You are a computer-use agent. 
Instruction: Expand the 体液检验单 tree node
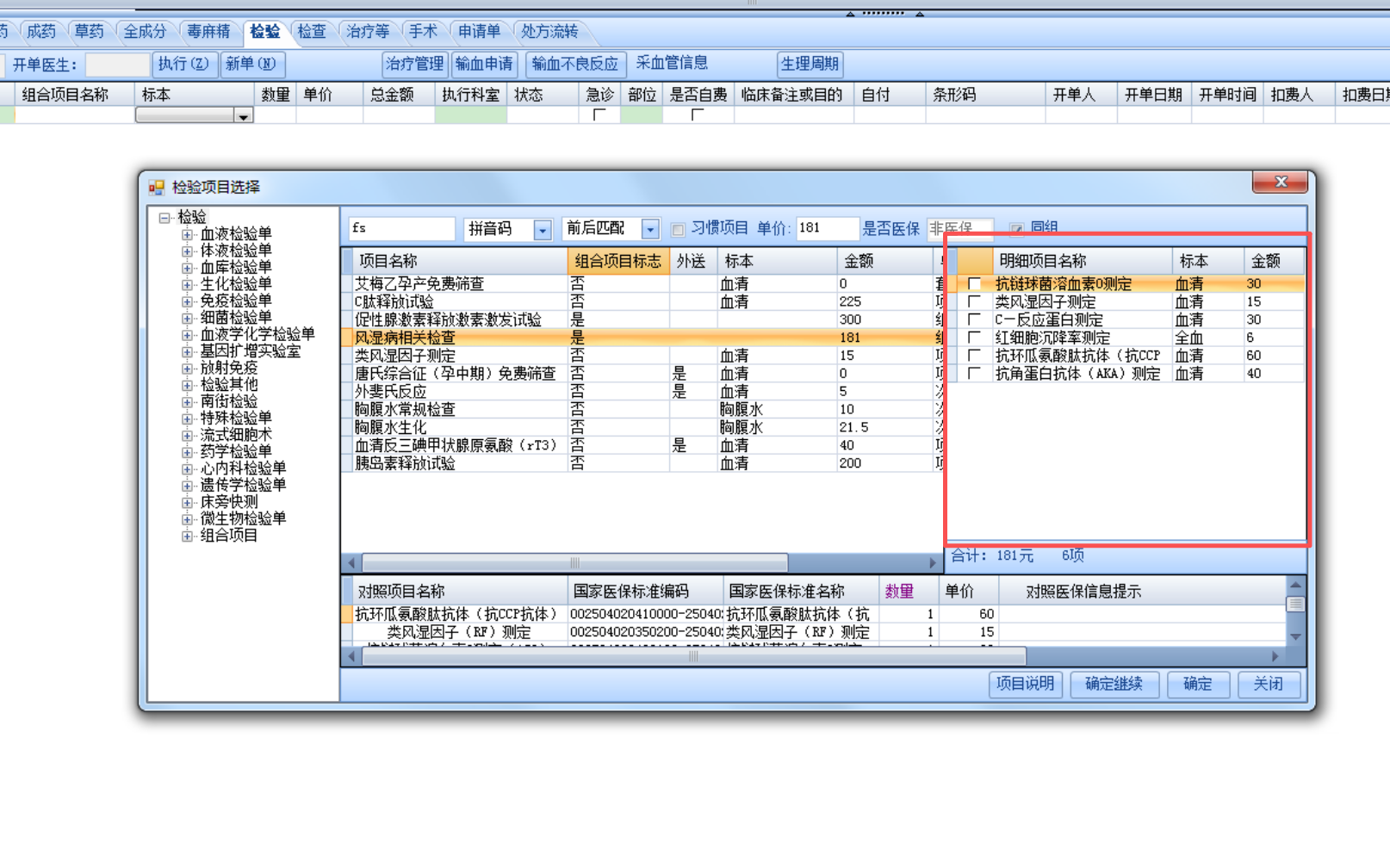click(x=187, y=251)
